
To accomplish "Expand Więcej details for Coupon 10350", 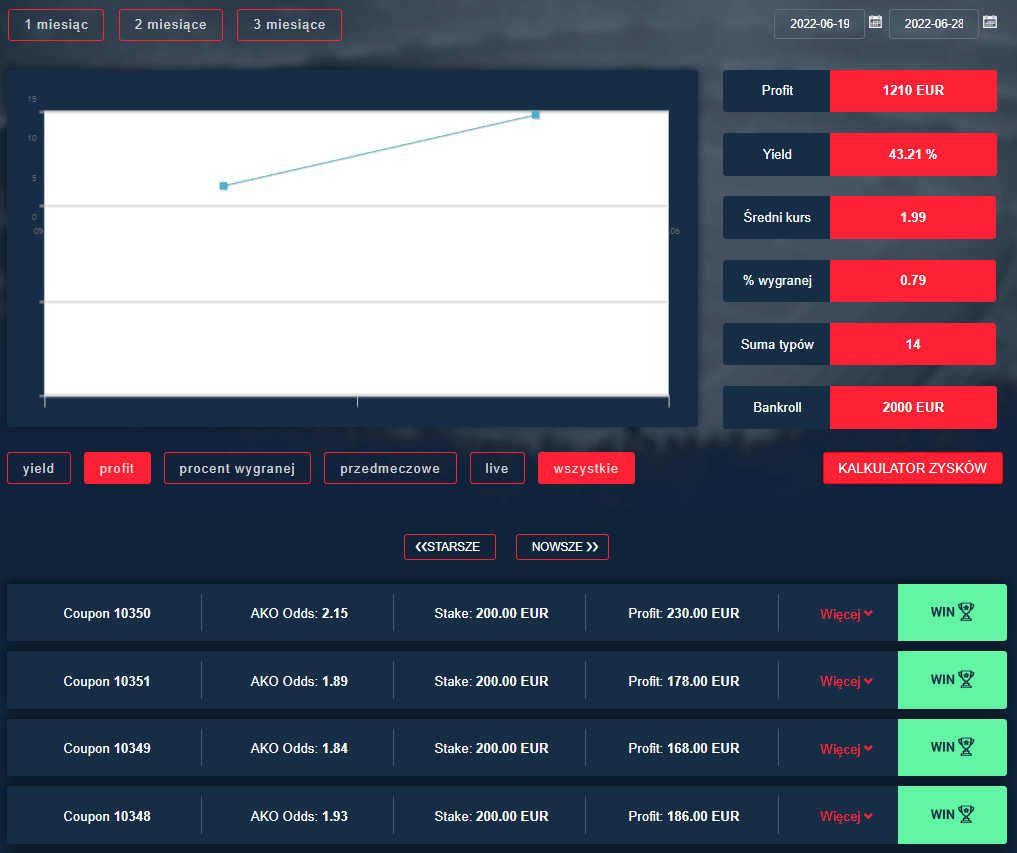I will pos(846,614).
